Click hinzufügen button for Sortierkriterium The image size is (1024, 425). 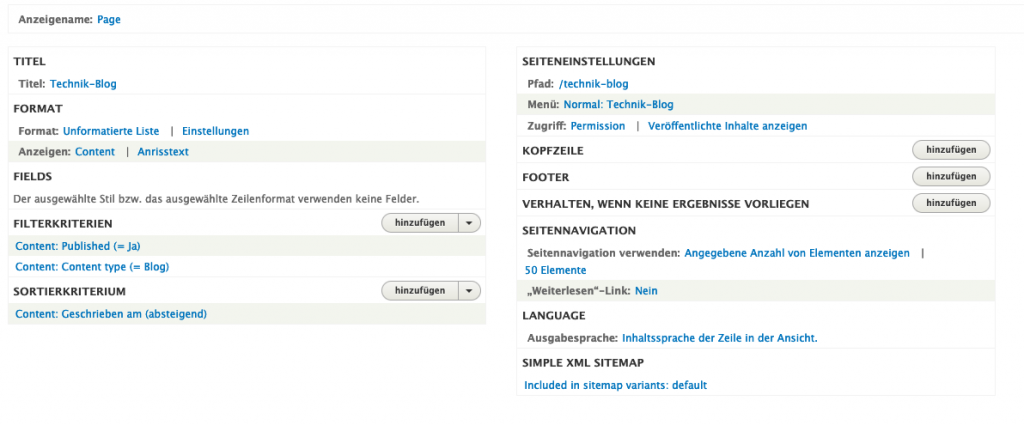(x=420, y=291)
